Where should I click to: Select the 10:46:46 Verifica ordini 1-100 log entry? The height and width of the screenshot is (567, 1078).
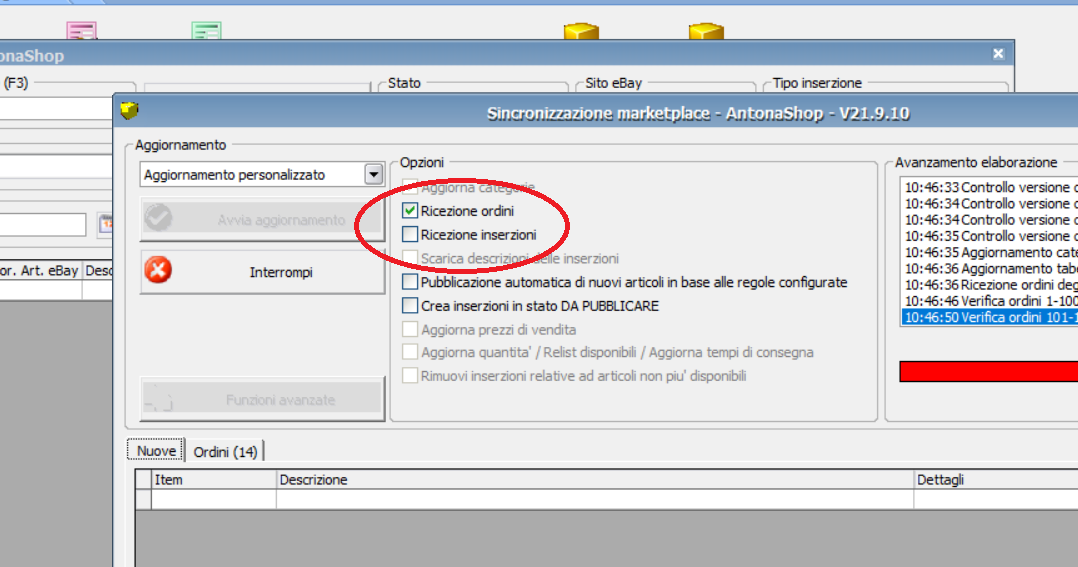(x=990, y=301)
